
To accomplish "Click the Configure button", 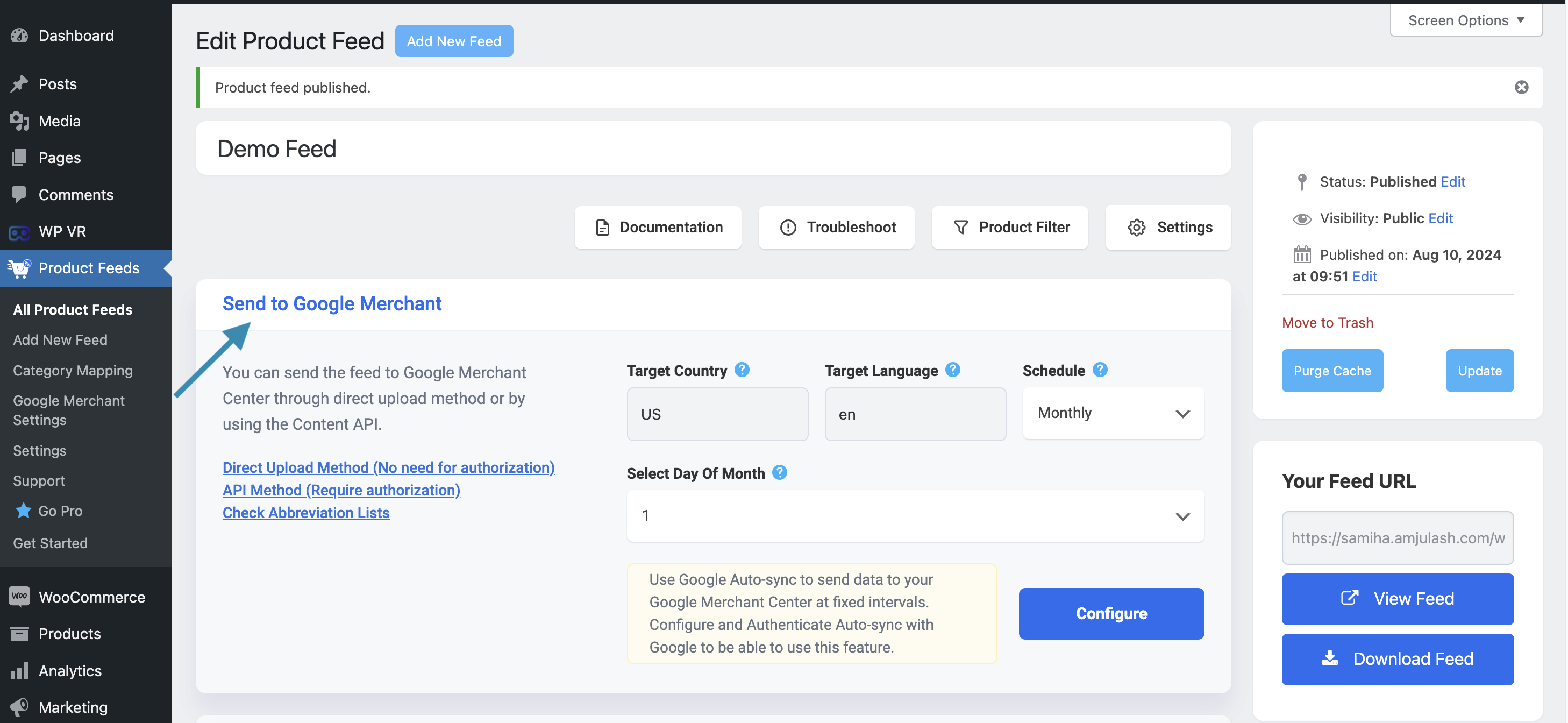I will pyautogui.click(x=1111, y=613).
